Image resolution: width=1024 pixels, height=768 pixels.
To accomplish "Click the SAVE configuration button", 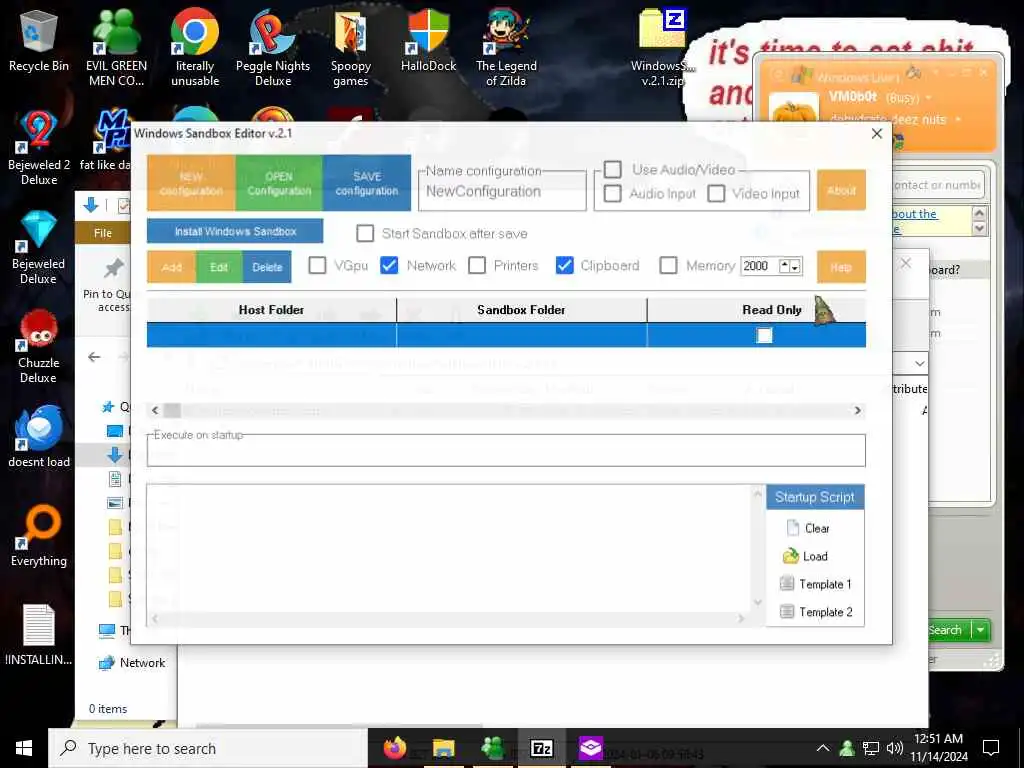I will (366, 183).
